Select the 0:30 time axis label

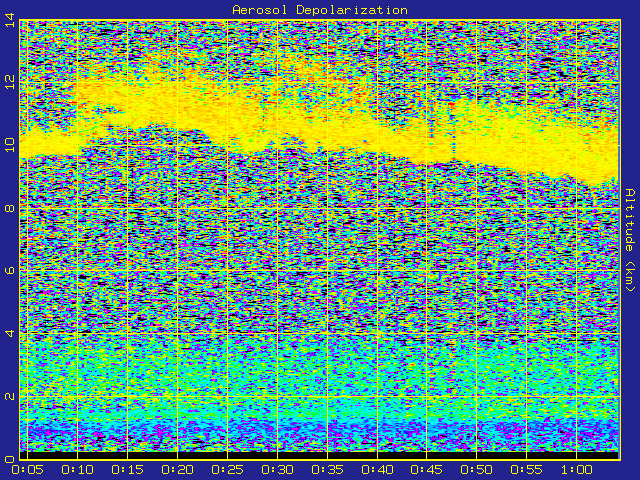[278, 469]
